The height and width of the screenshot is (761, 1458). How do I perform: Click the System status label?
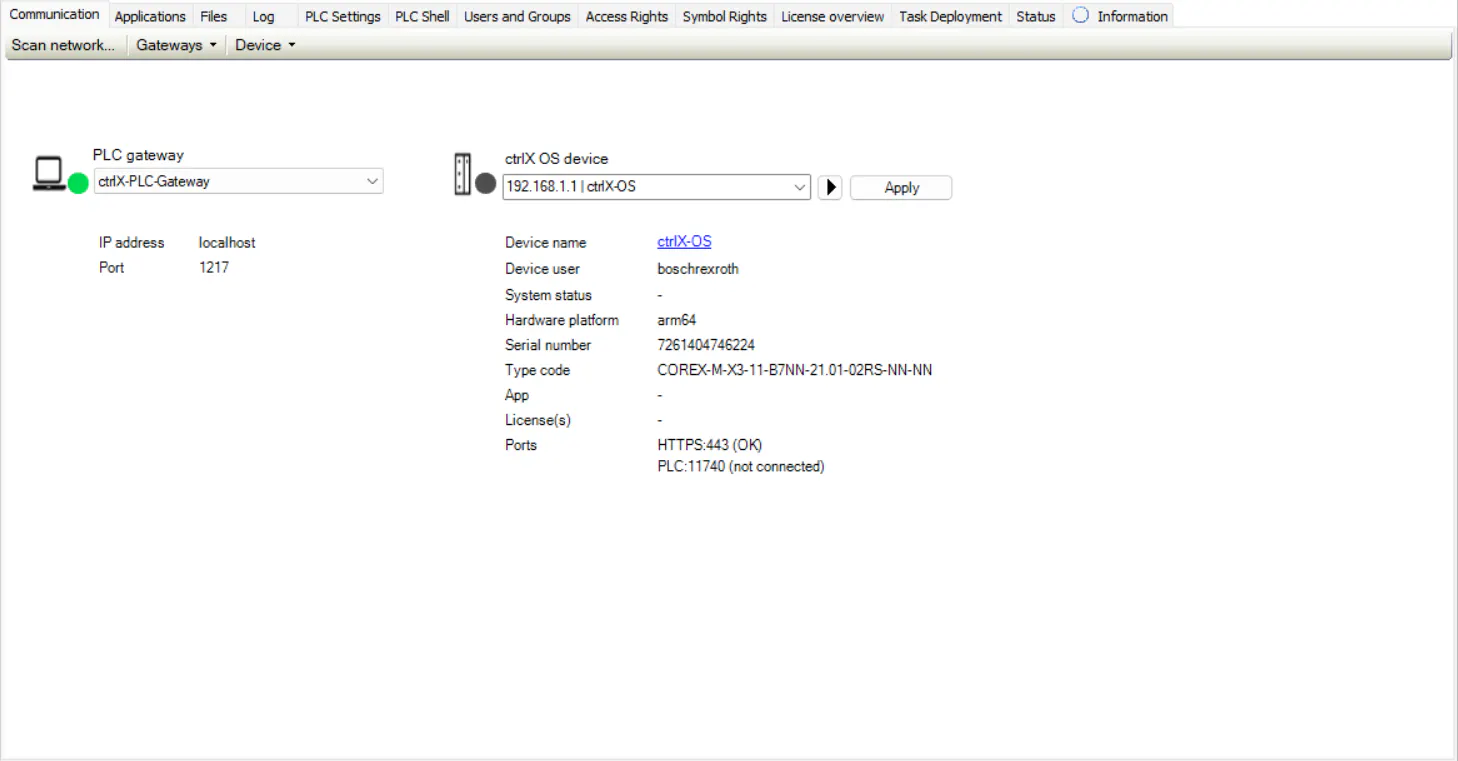pyautogui.click(x=548, y=295)
